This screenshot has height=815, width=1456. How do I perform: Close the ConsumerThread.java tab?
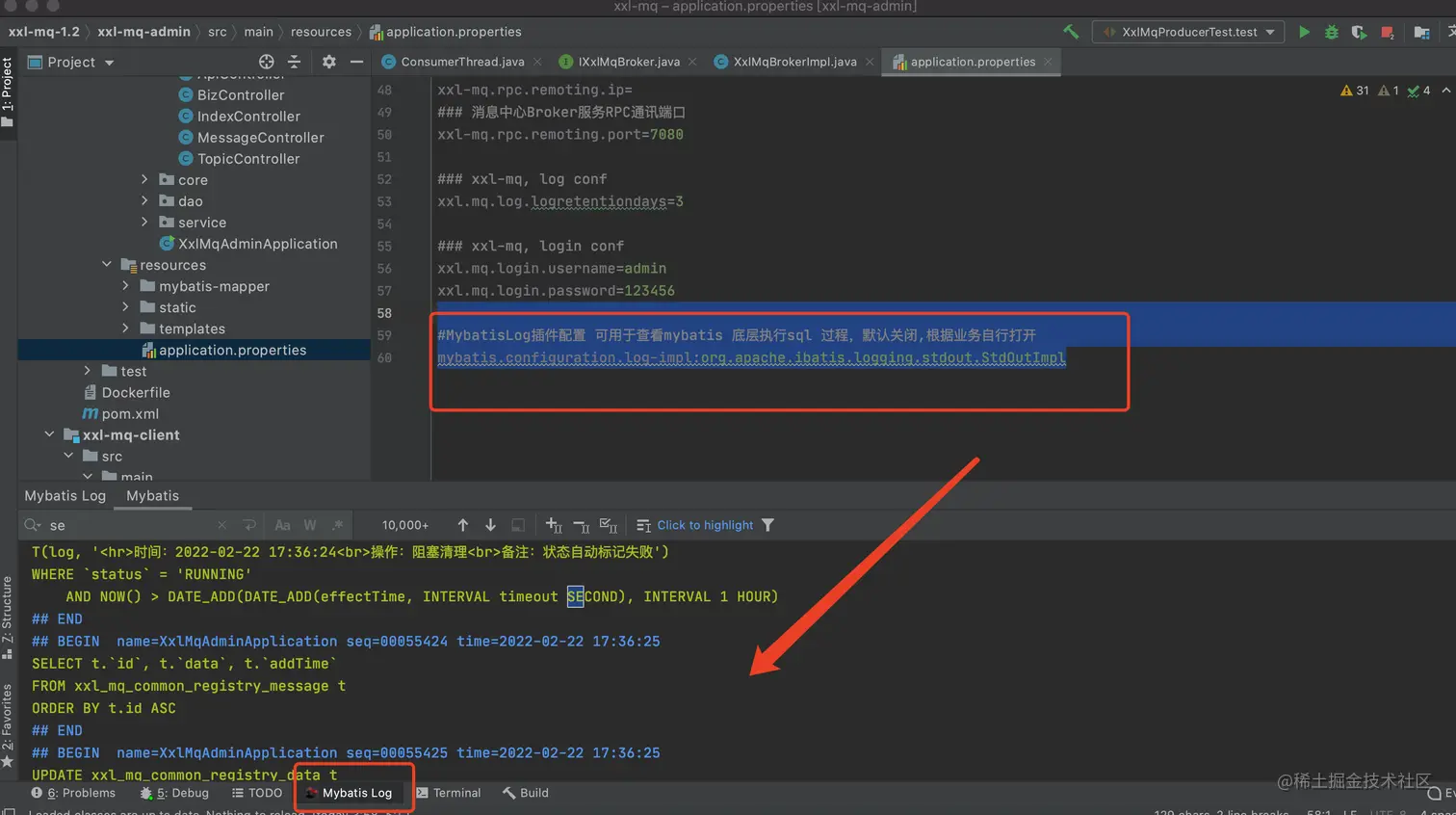coord(537,62)
